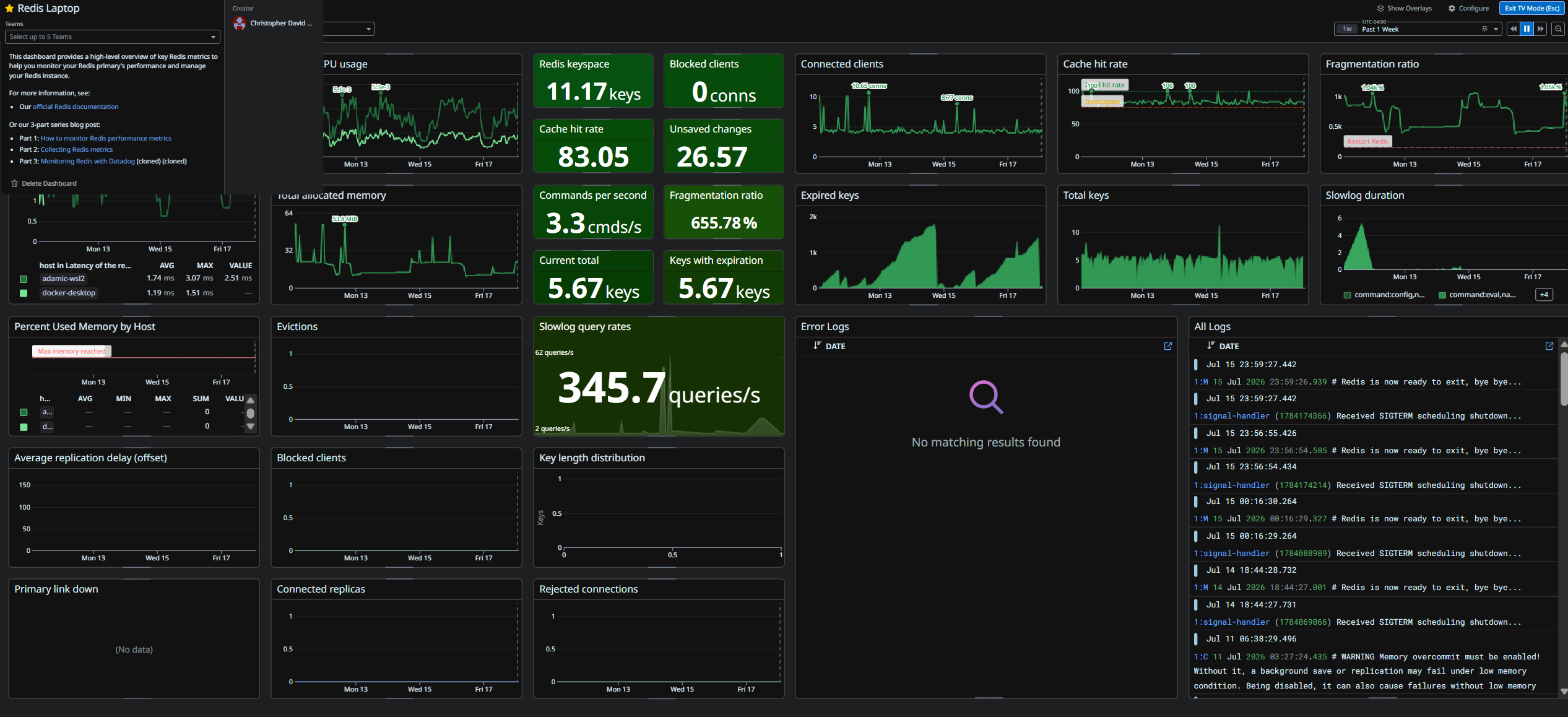The image size is (1568, 717).
Task: Click the pin time frame icon
Action: click(1484, 29)
